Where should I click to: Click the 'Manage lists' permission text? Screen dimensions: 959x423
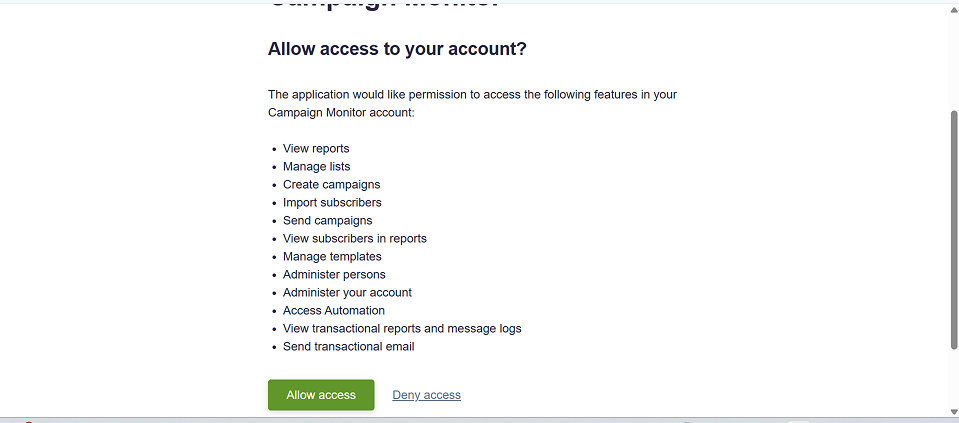[316, 166]
